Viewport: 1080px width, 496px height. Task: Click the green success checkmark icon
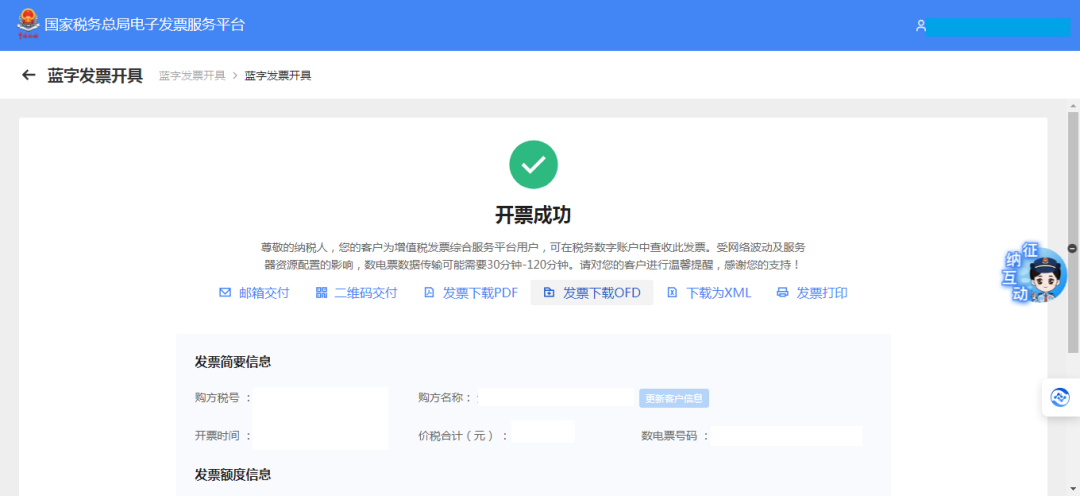click(533, 165)
